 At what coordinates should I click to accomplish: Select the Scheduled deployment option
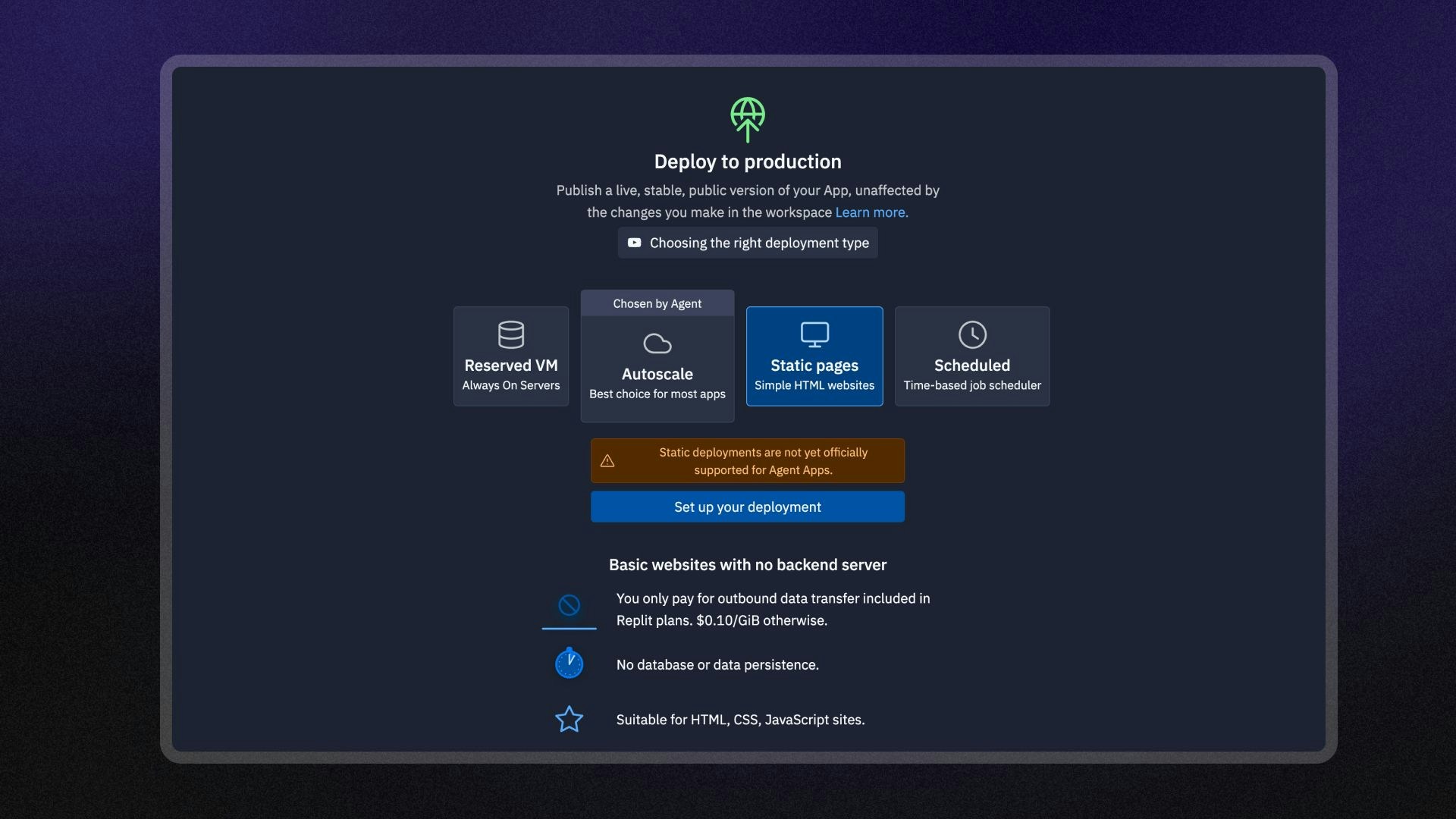972,356
